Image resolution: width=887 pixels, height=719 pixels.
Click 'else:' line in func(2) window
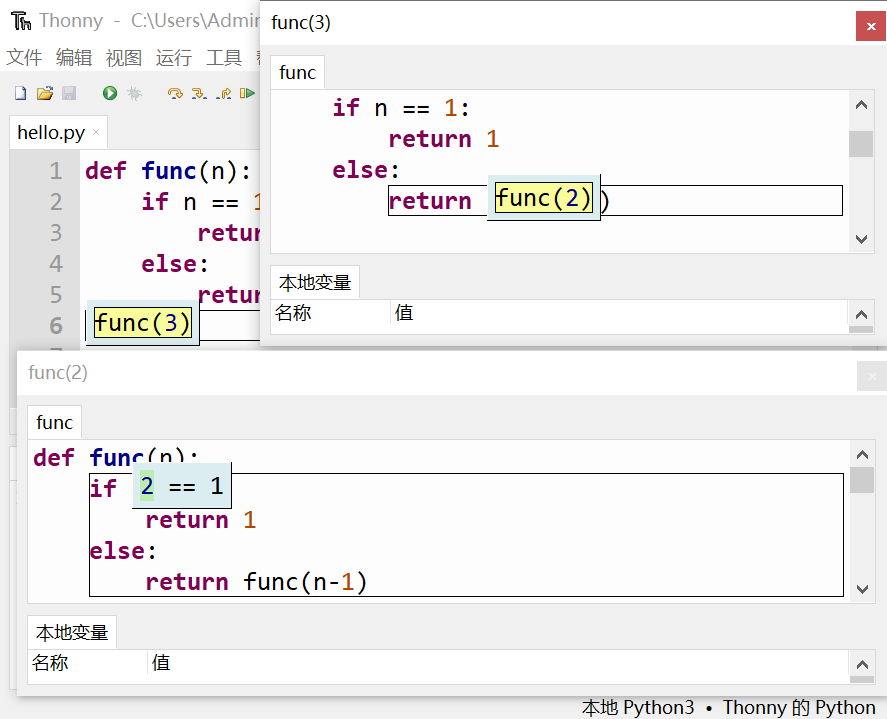tap(123, 552)
